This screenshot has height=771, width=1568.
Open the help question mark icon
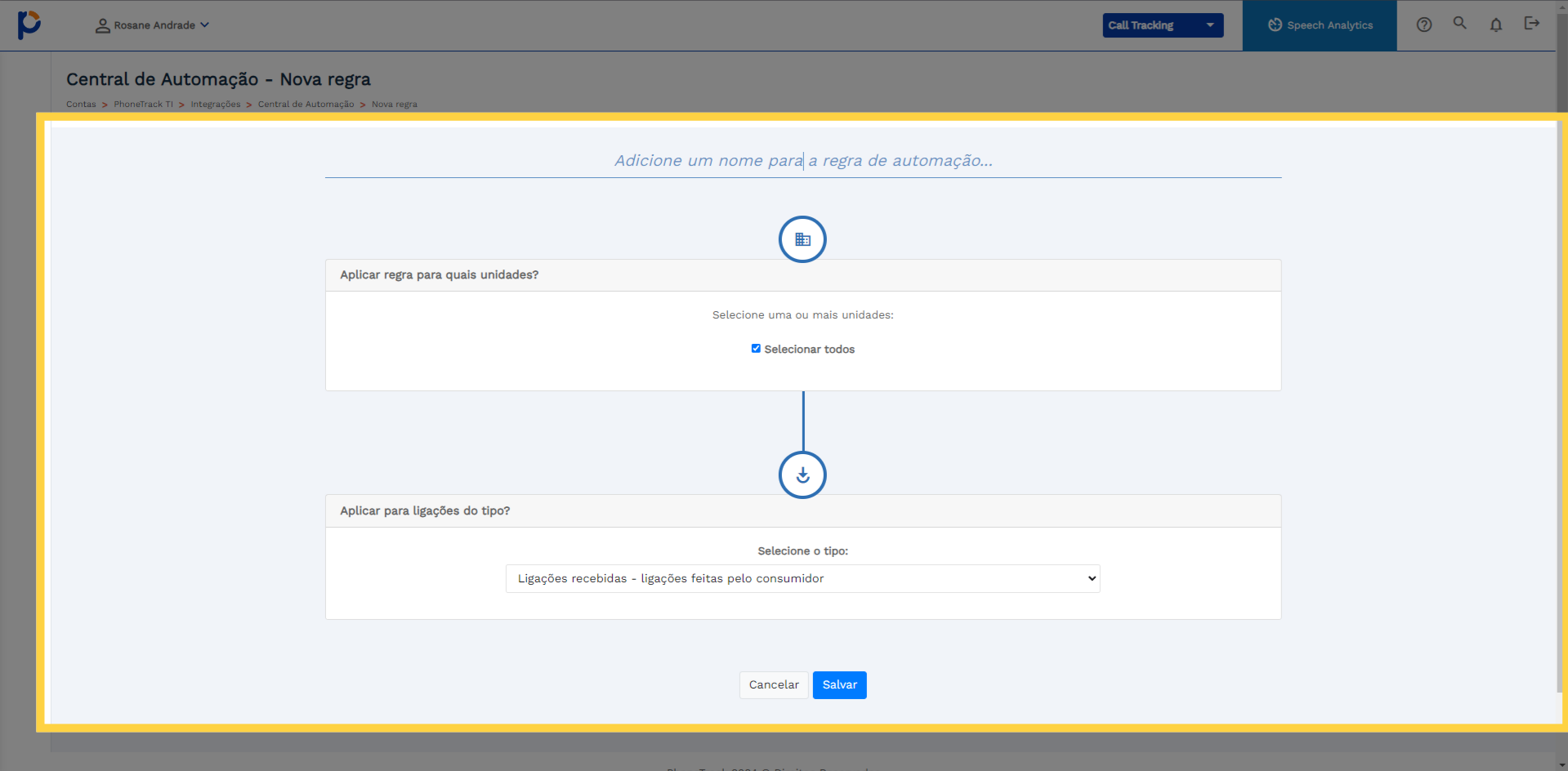tap(1424, 25)
